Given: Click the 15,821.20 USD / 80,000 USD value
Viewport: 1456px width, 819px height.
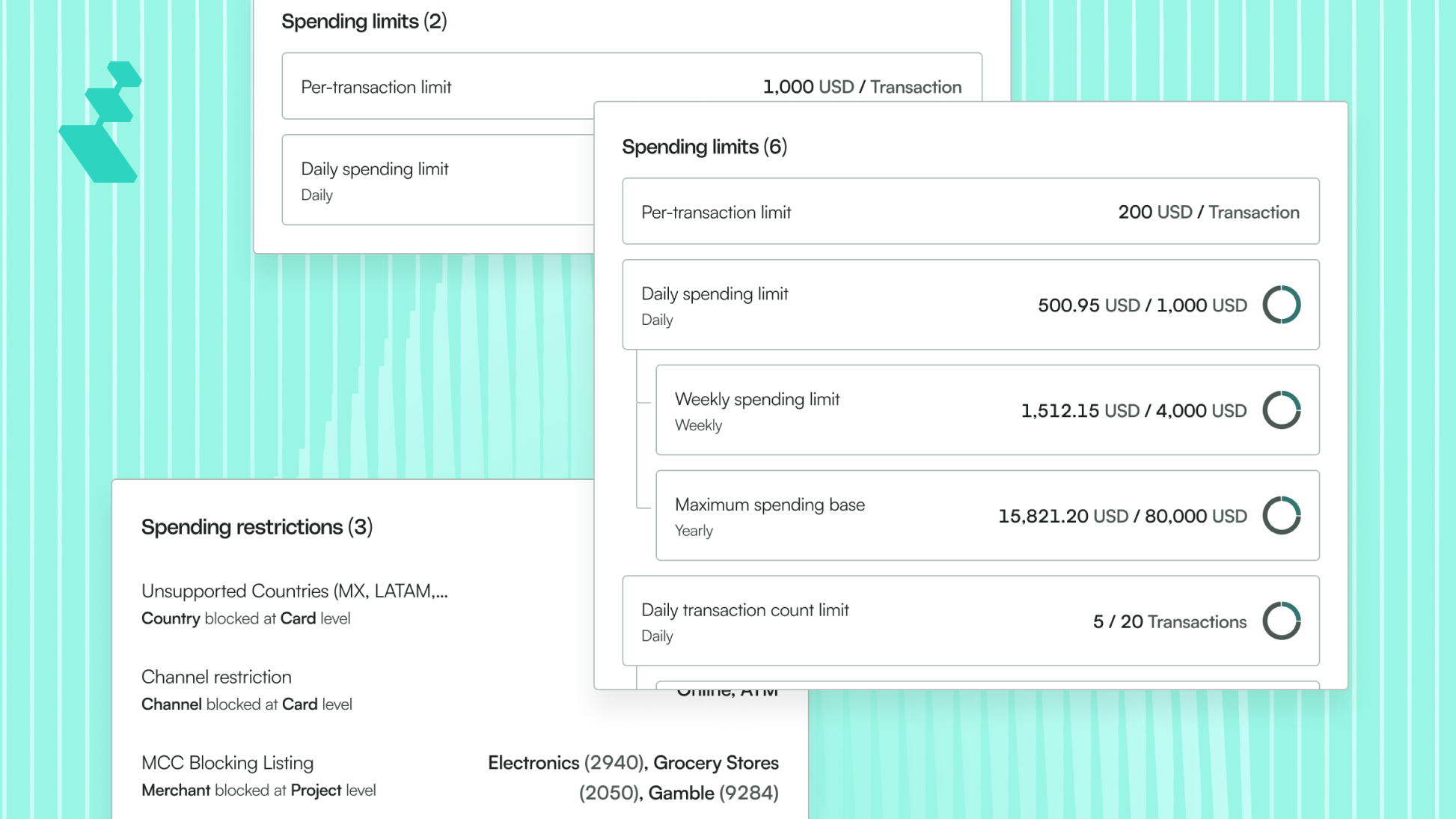Looking at the screenshot, I should point(1123,517).
